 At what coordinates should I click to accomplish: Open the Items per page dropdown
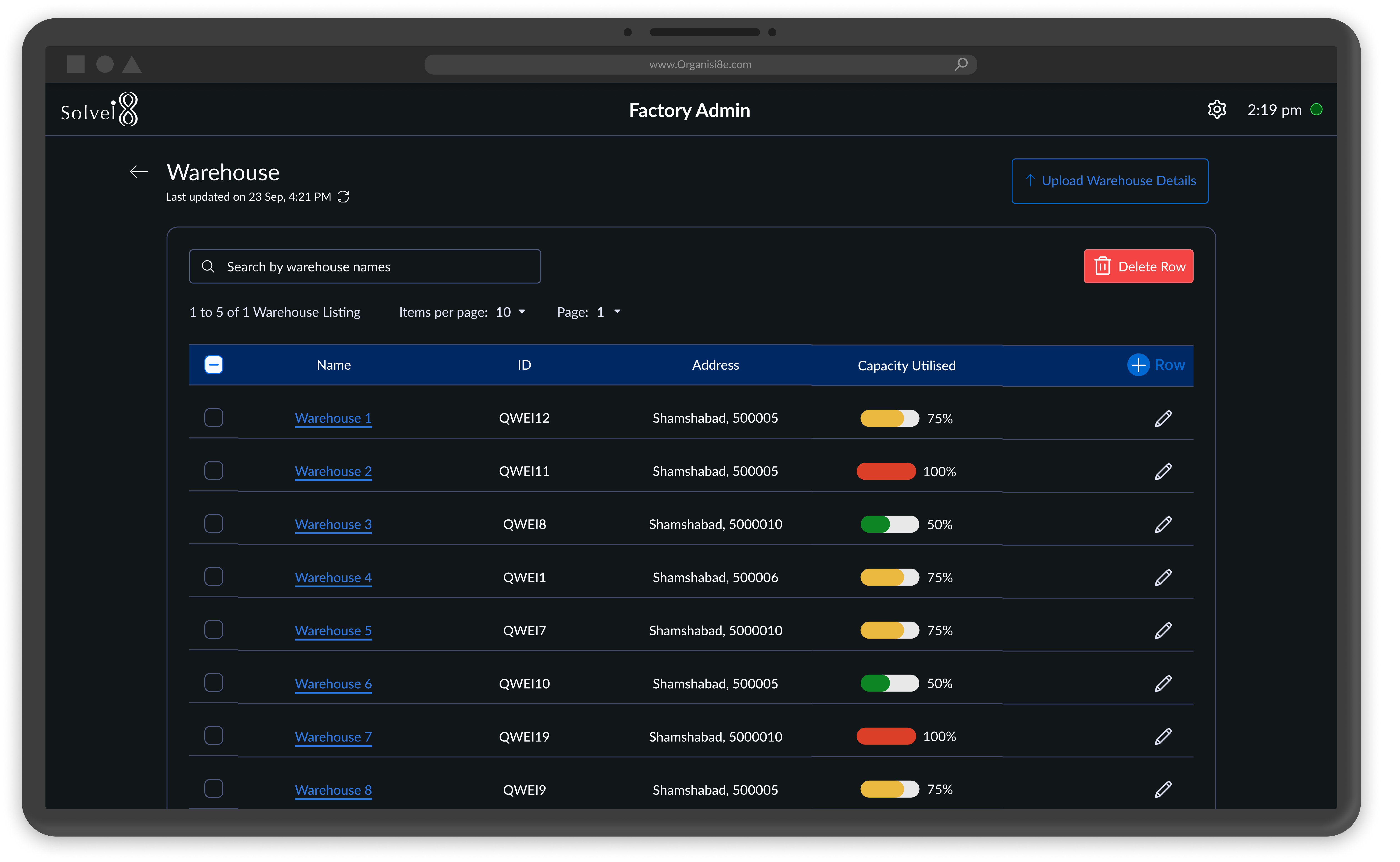point(509,312)
